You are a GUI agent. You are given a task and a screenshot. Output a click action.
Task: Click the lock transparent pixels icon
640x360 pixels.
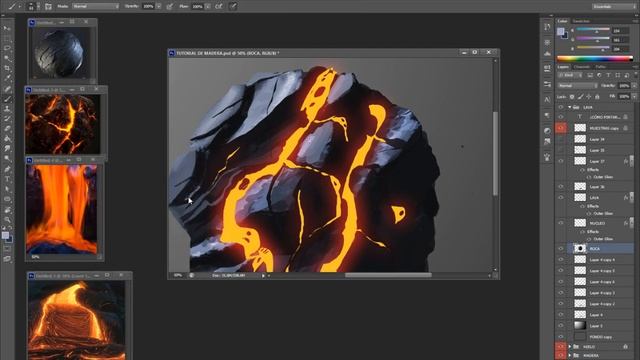(x=572, y=97)
